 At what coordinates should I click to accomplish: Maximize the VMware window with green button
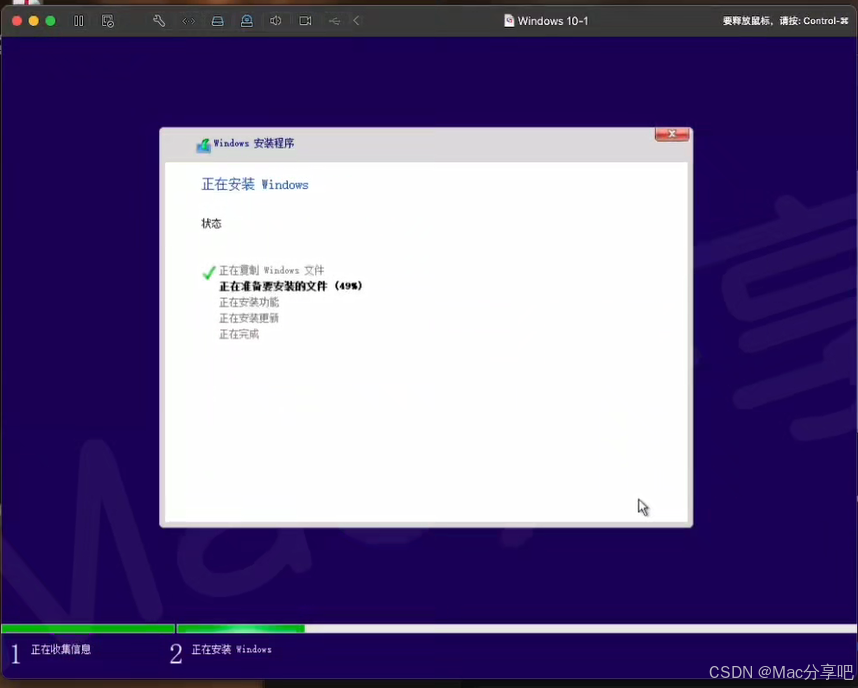[51, 21]
